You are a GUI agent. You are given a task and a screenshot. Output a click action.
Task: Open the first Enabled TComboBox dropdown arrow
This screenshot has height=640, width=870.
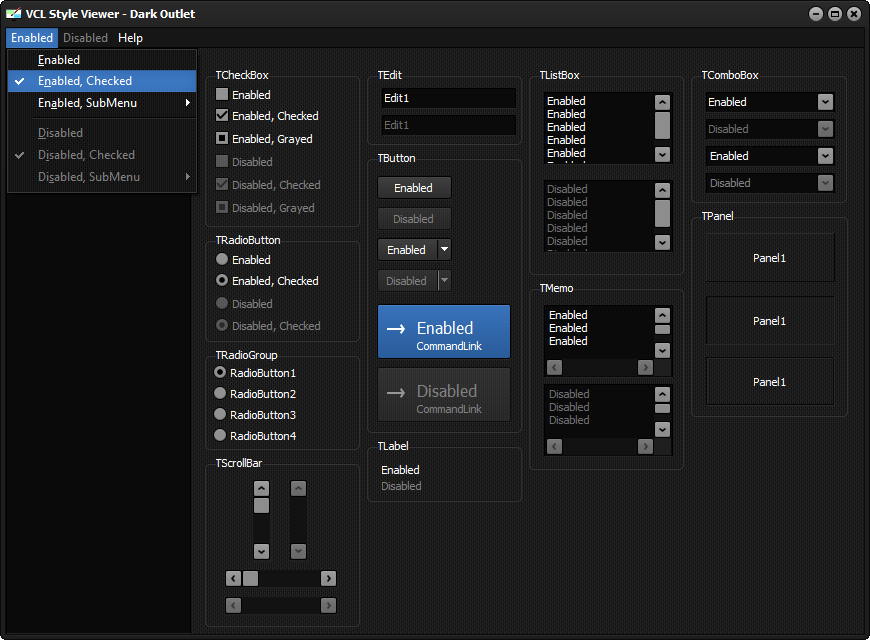coord(825,102)
